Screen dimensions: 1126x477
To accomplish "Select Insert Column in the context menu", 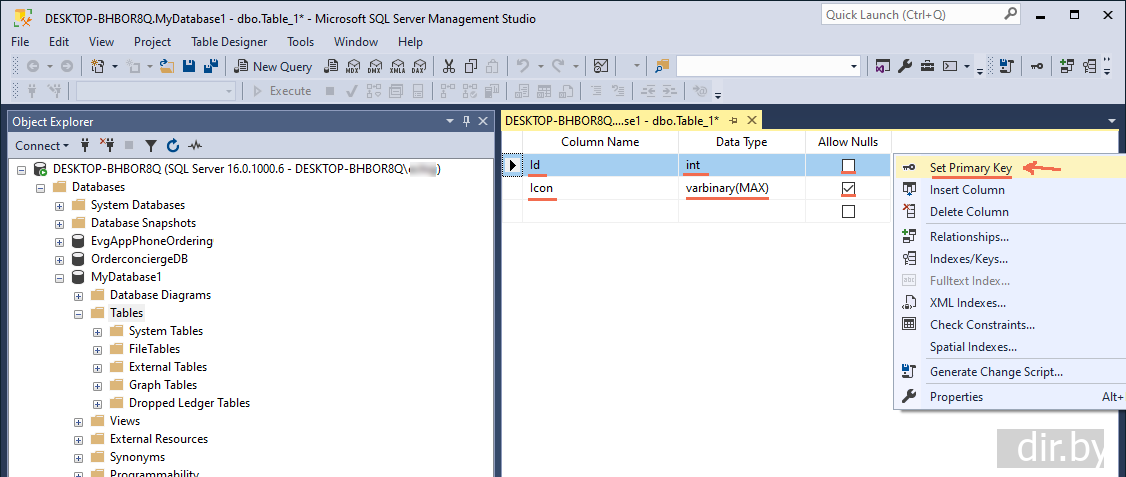I will [x=1010, y=190].
